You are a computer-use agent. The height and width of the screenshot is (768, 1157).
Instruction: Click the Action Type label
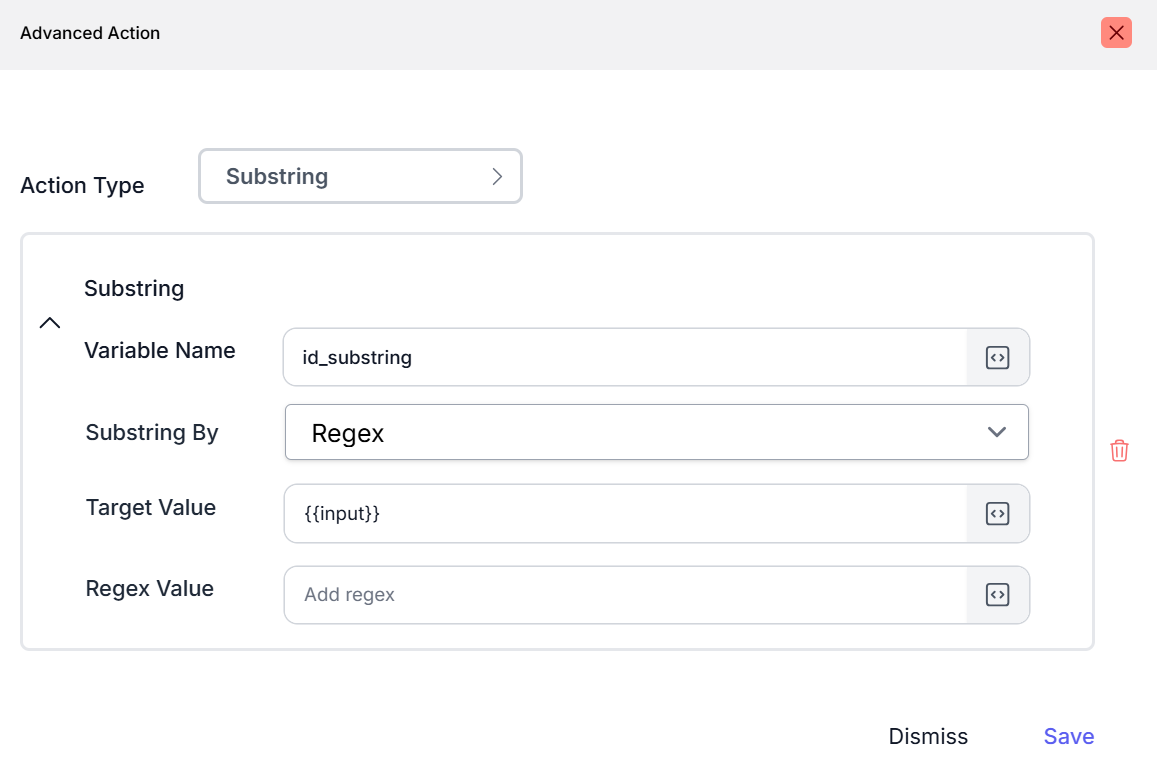click(82, 186)
